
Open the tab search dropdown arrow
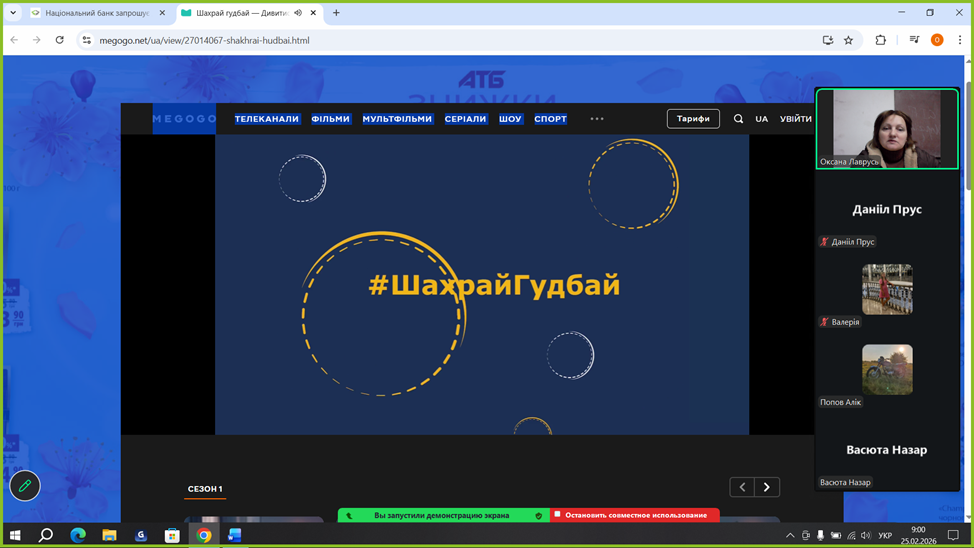click(13, 13)
